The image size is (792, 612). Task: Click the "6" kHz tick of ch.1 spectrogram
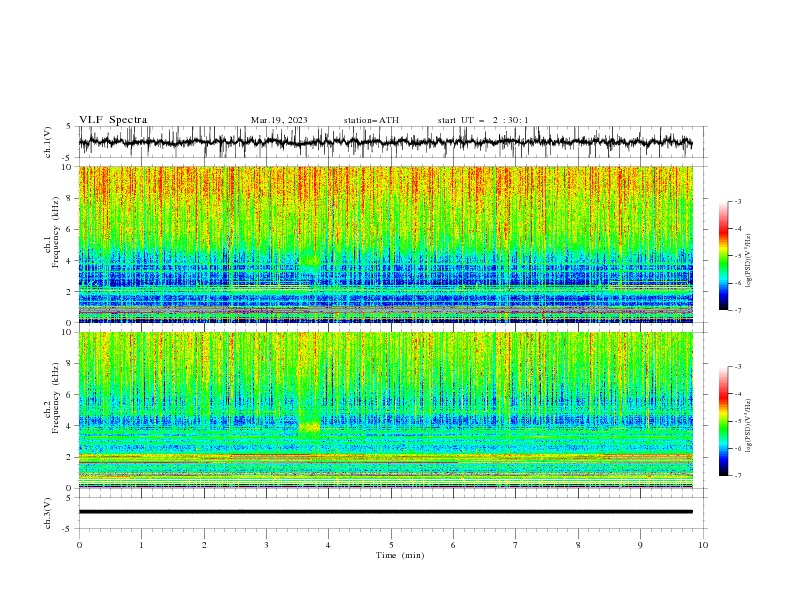click(x=69, y=230)
